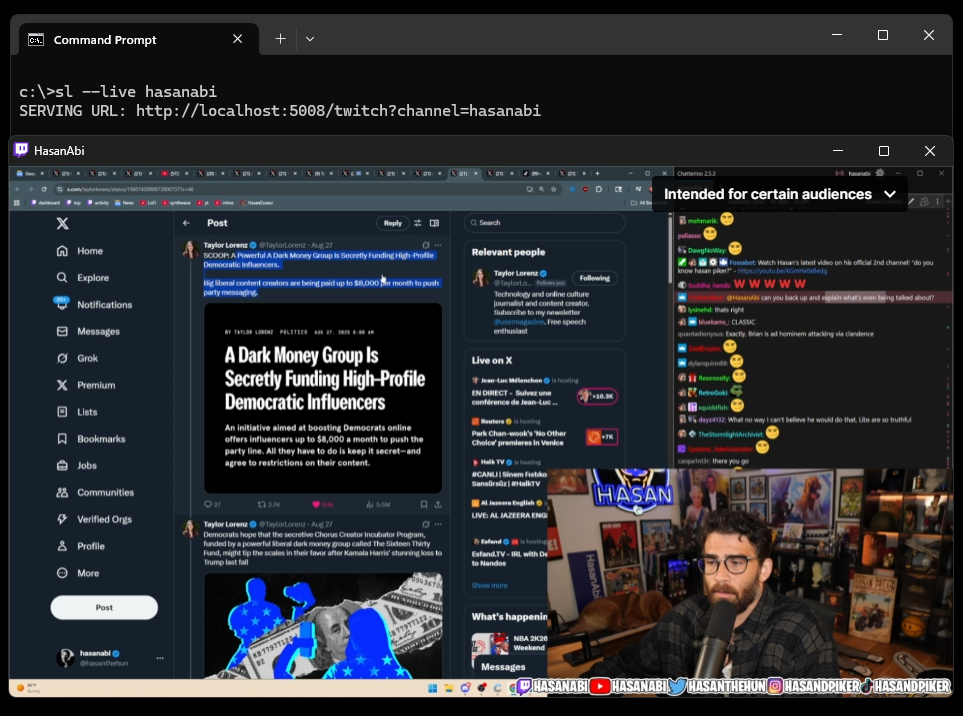Open the Command Prompt tab dropdown arrow

click(310, 39)
